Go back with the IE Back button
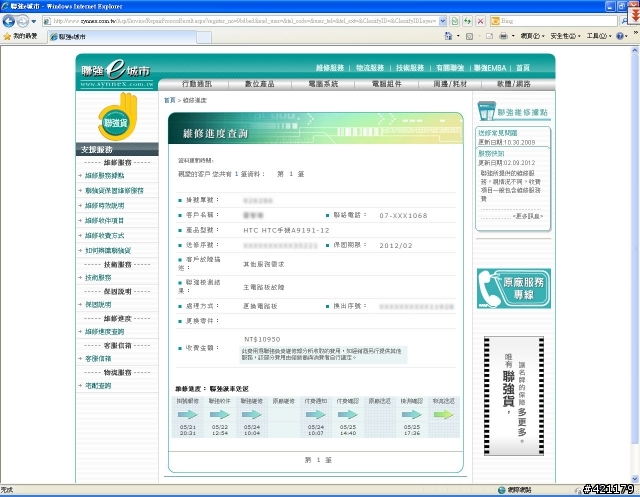 tap(9, 21)
